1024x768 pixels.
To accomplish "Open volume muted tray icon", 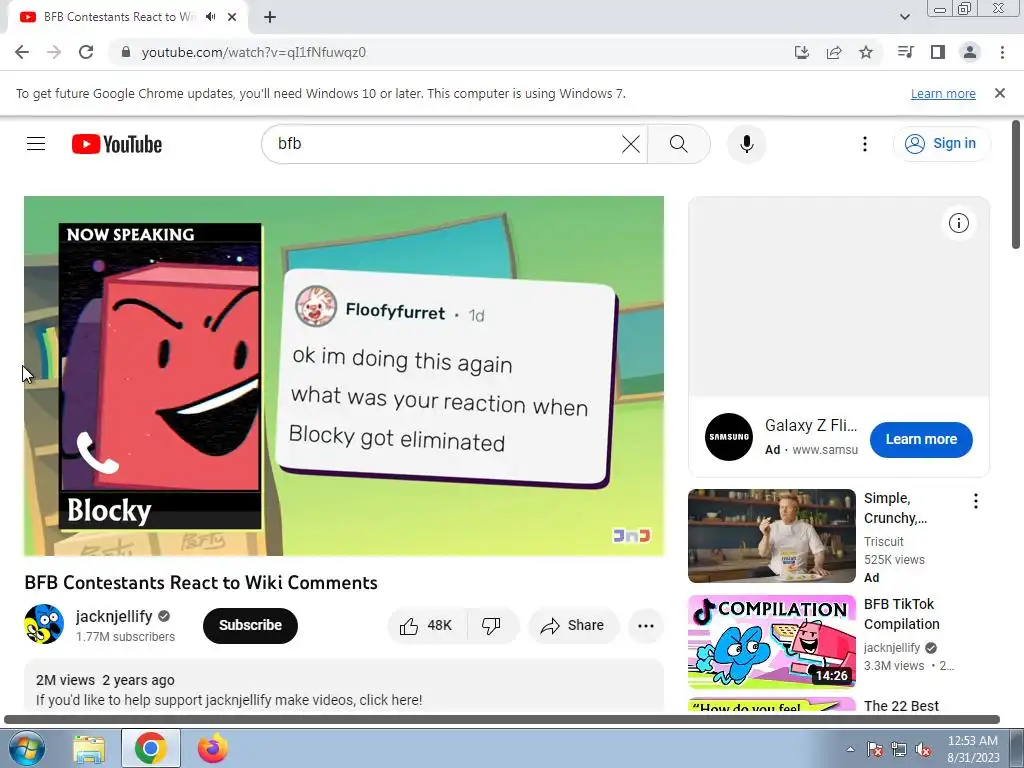I will (923, 749).
